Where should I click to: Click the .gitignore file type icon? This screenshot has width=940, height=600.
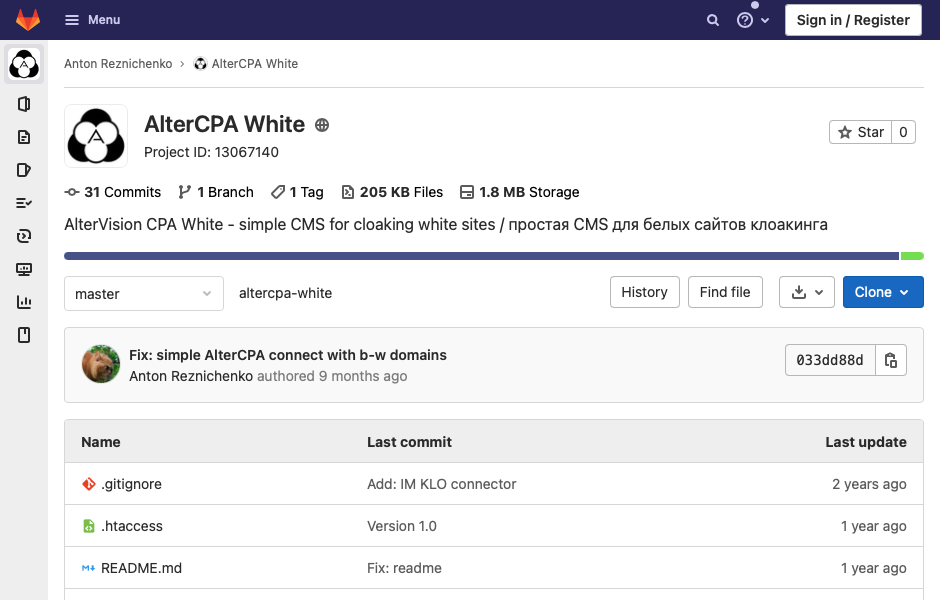tap(89, 484)
